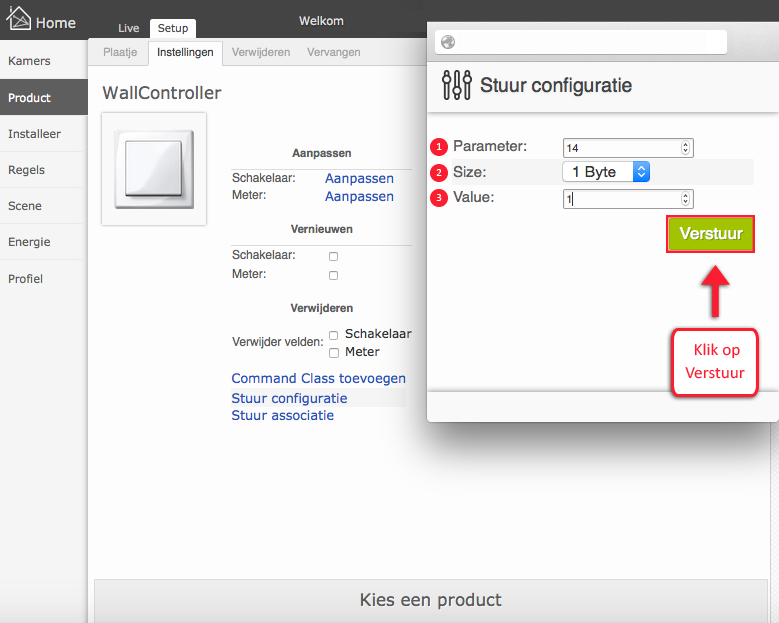
Task: Open Energie in the sidebar
Action: [44, 242]
